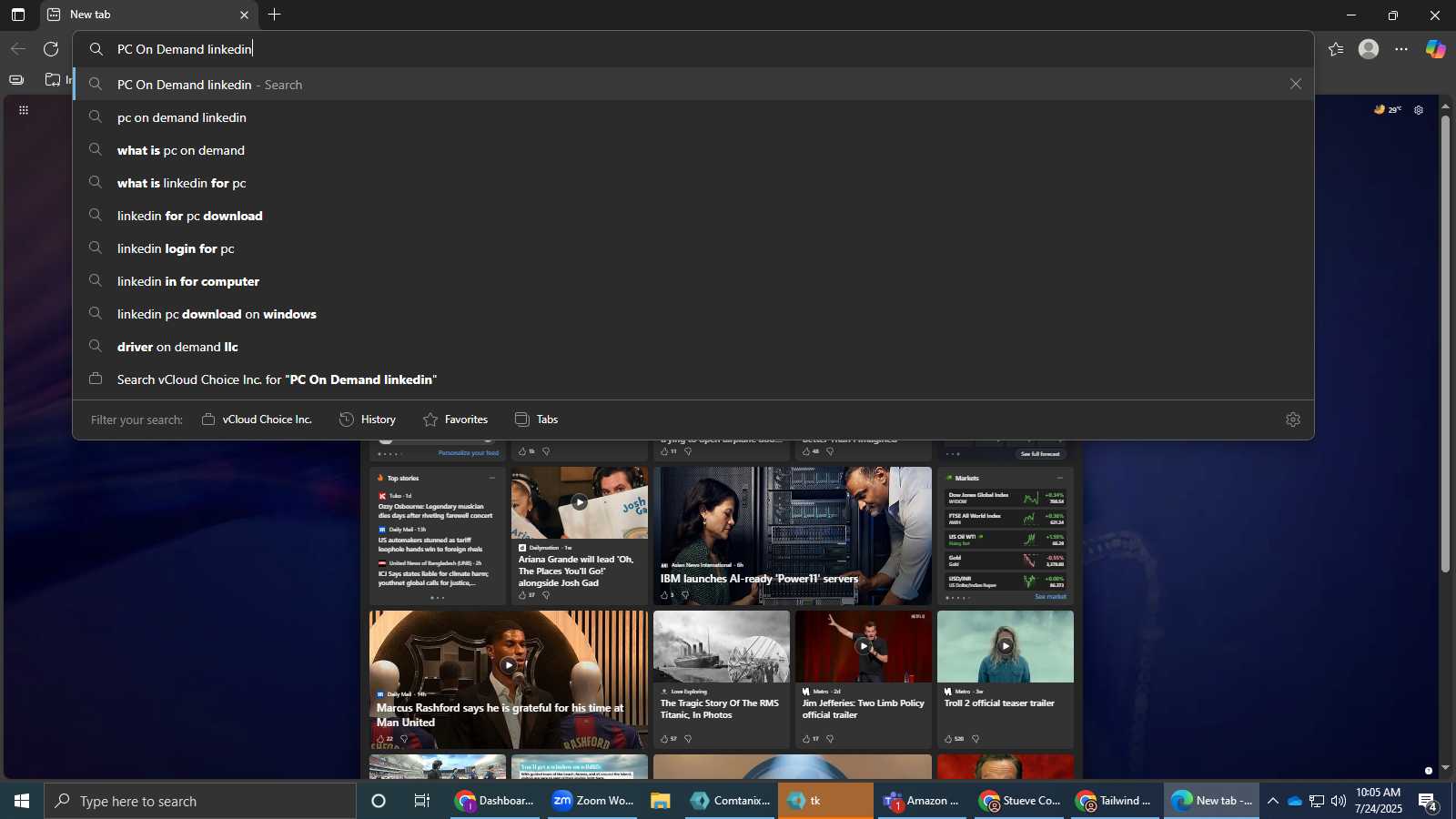Filter search by History
The height and width of the screenshot is (819, 1456).
pyautogui.click(x=368, y=420)
